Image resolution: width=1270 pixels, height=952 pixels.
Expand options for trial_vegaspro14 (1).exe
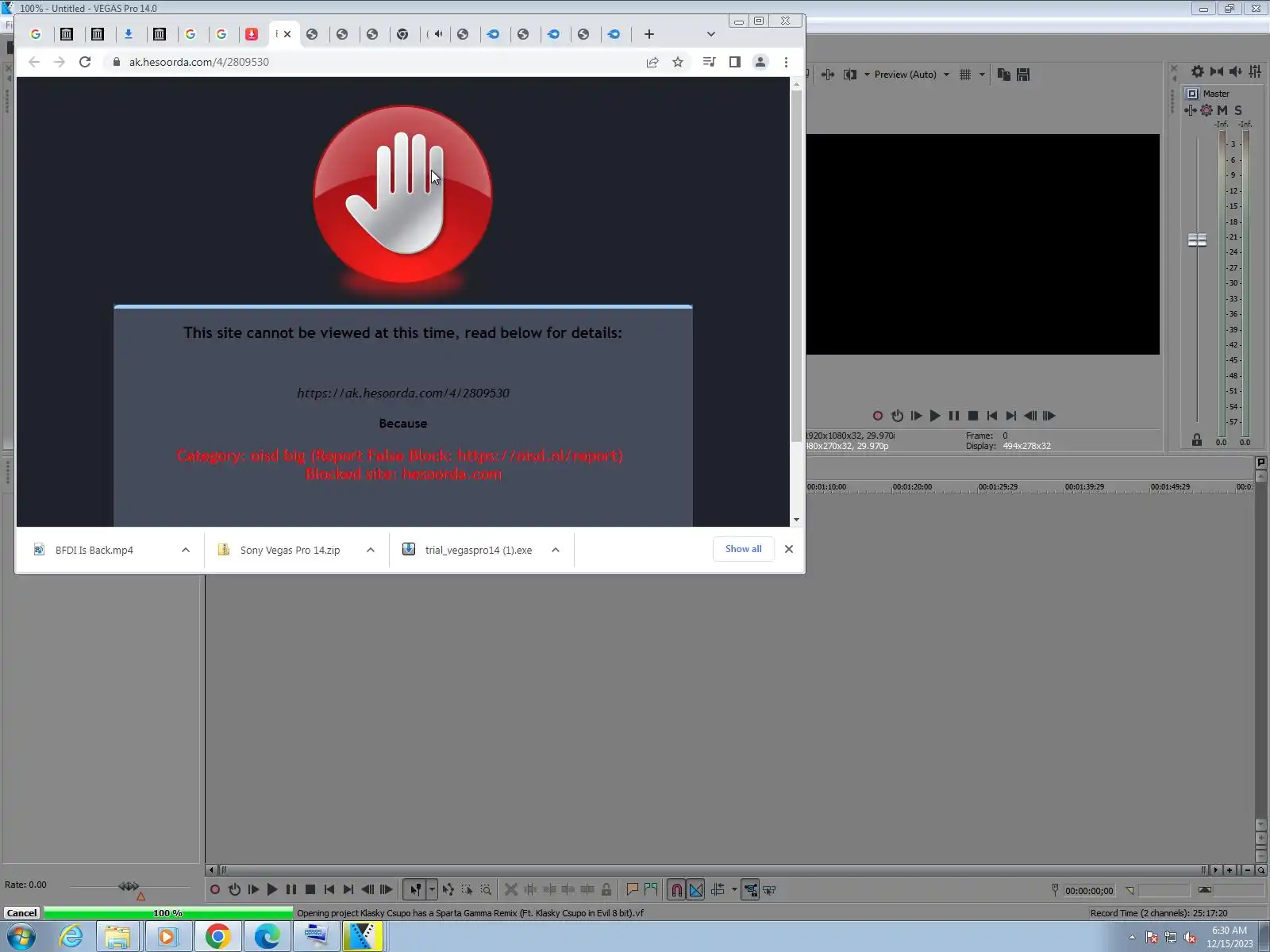(x=556, y=550)
